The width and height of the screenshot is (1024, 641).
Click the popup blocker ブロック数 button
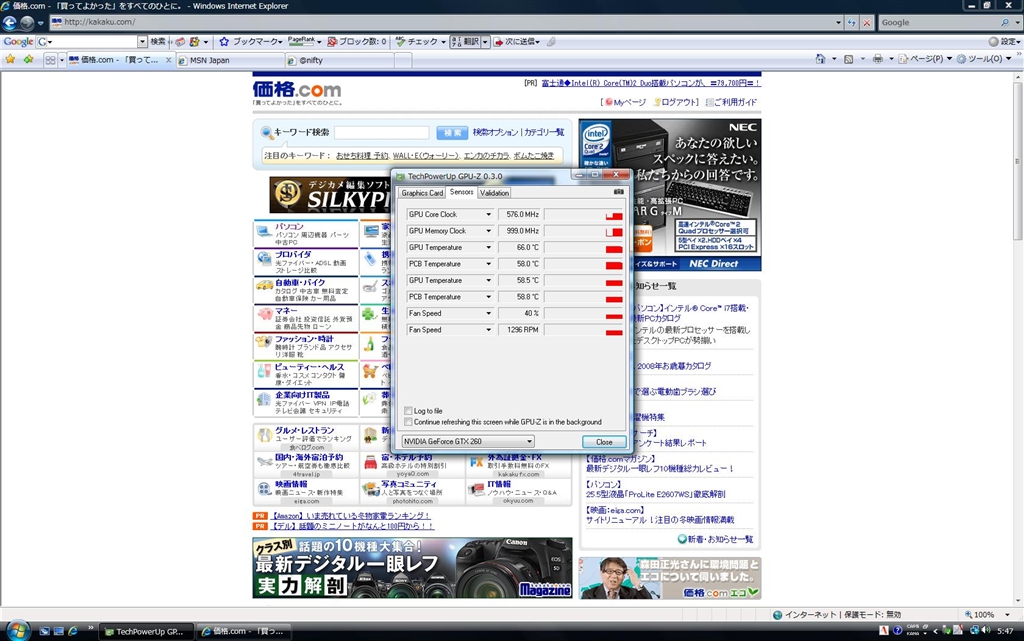tap(357, 41)
